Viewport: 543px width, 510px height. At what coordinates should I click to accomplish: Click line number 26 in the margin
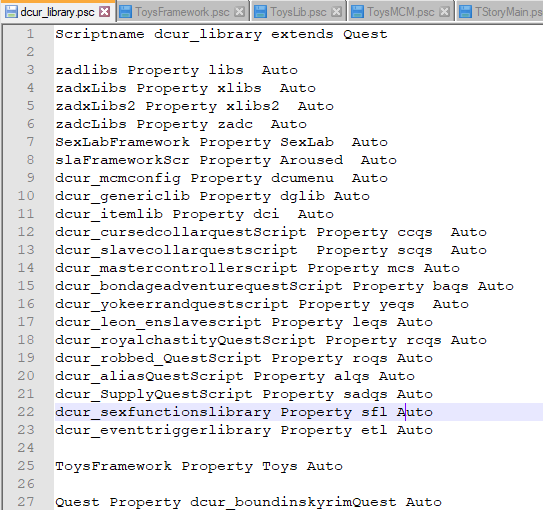[x=26, y=484]
